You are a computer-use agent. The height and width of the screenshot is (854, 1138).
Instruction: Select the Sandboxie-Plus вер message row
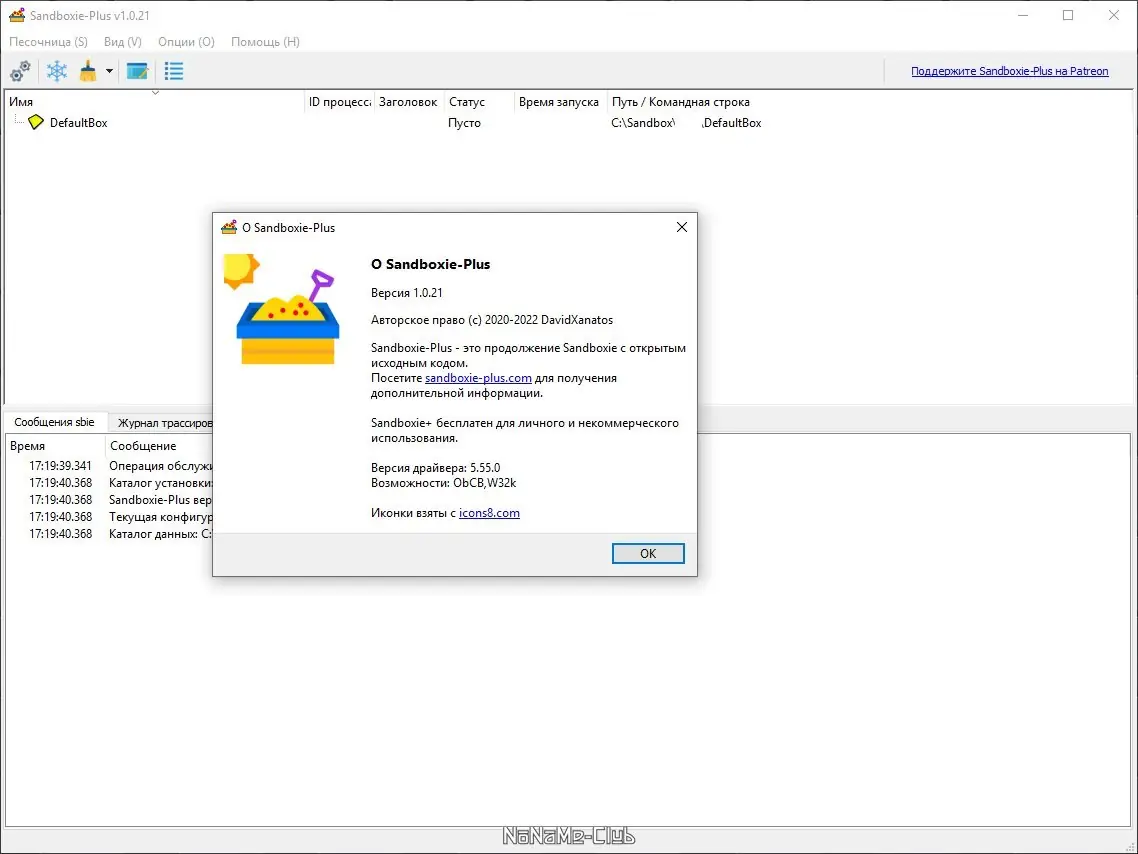pyautogui.click(x=110, y=500)
